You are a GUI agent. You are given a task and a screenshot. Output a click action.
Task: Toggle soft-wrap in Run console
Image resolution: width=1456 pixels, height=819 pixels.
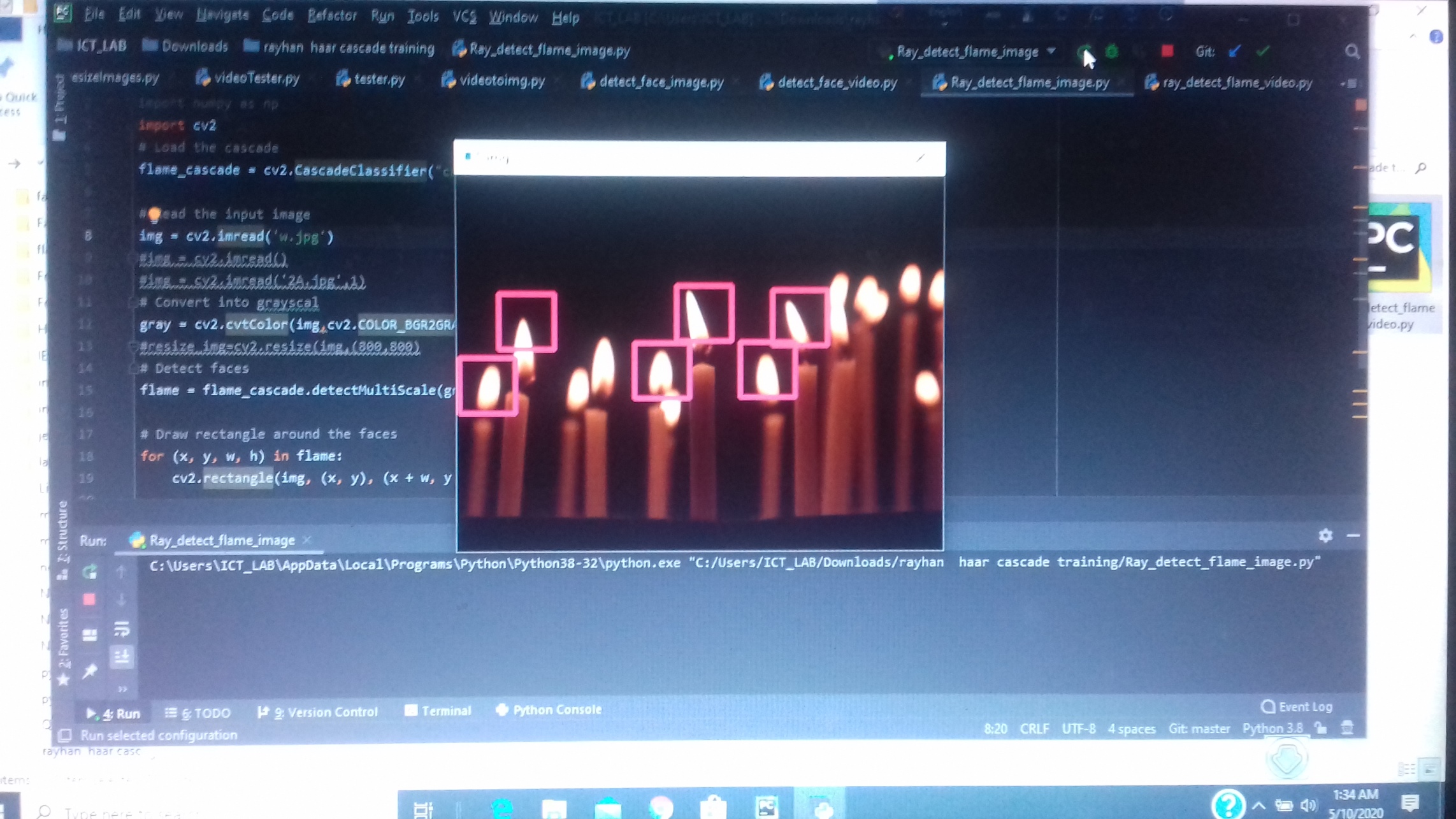[x=122, y=630]
